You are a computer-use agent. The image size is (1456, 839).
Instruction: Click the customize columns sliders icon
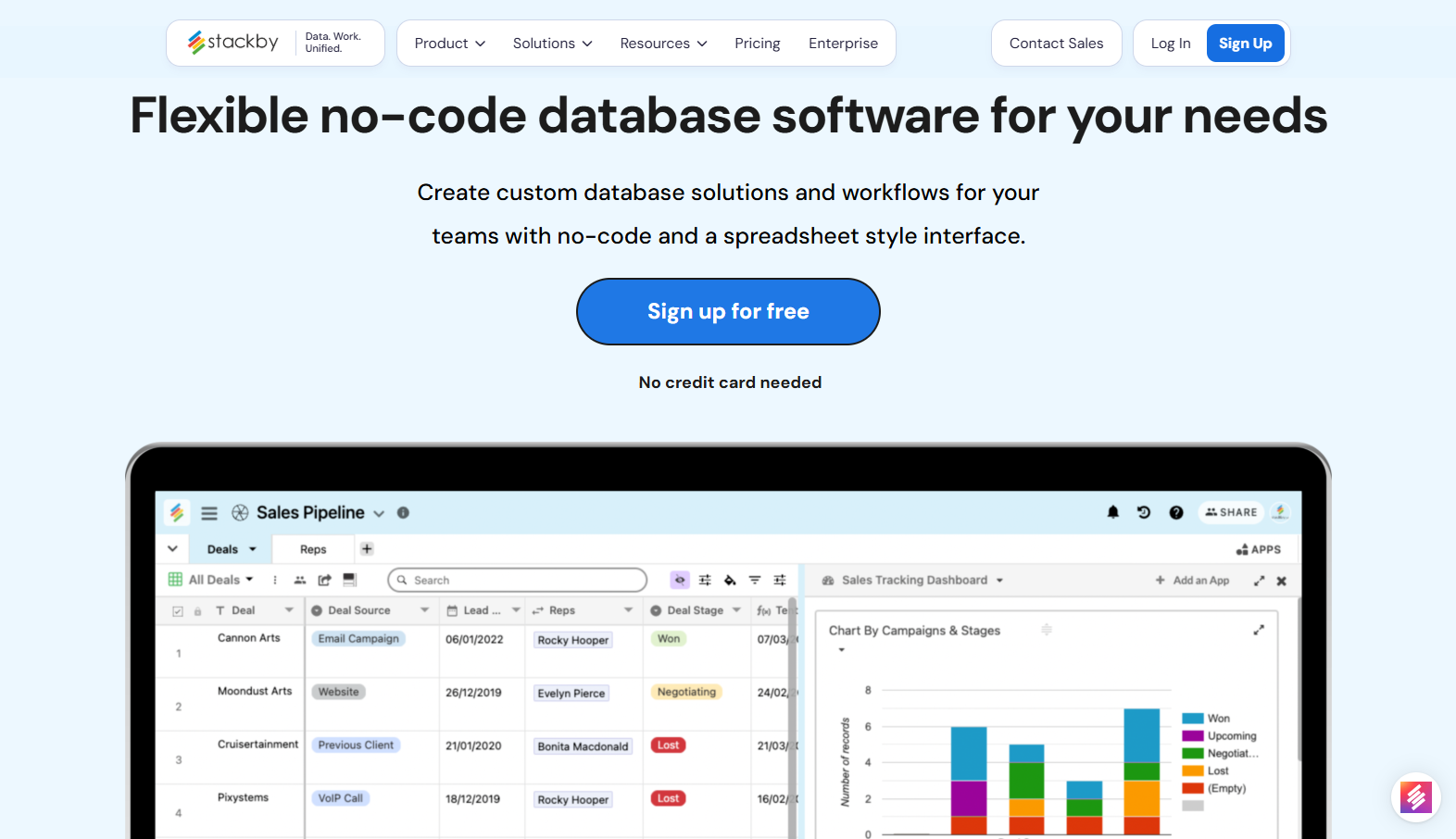pyautogui.click(x=705, y=580)
